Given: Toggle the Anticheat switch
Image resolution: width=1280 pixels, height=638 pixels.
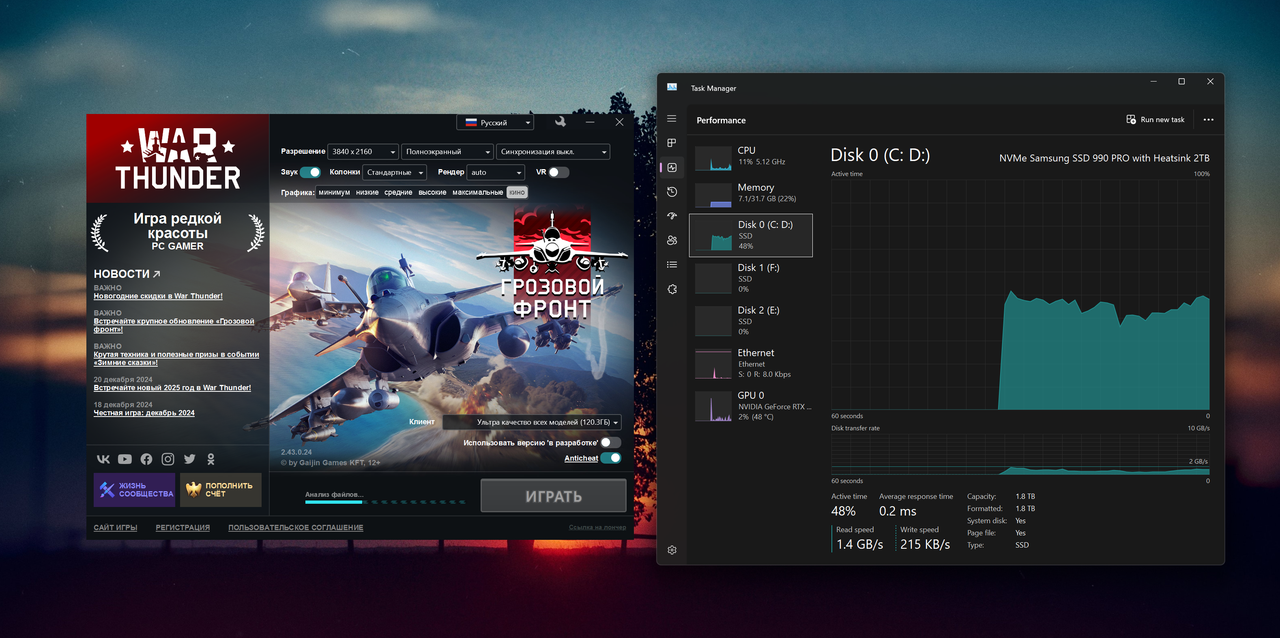Looking at the screenshot, I should pos(610,458).
